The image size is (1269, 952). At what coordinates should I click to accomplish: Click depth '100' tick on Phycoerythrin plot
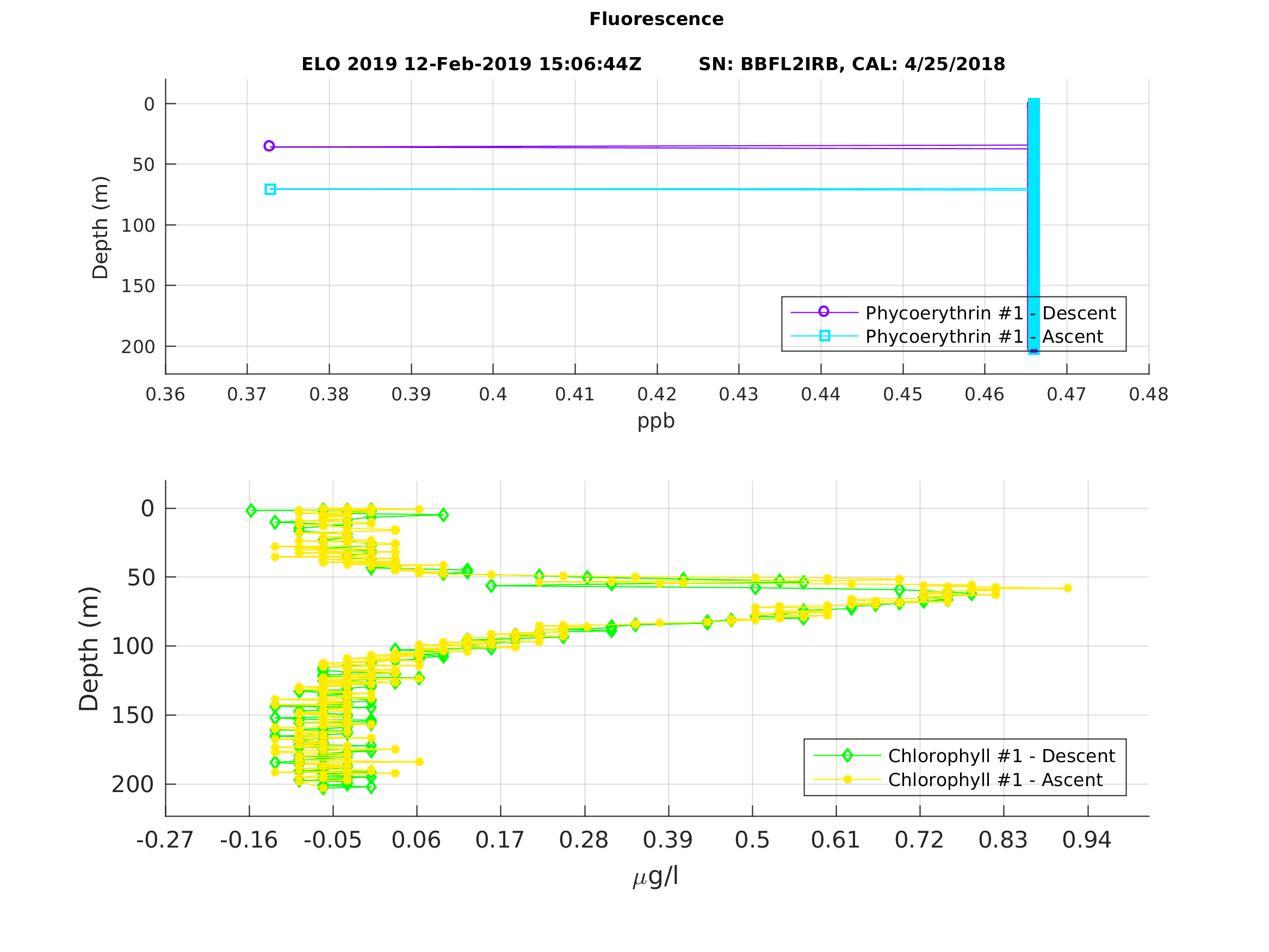(138, 226)
